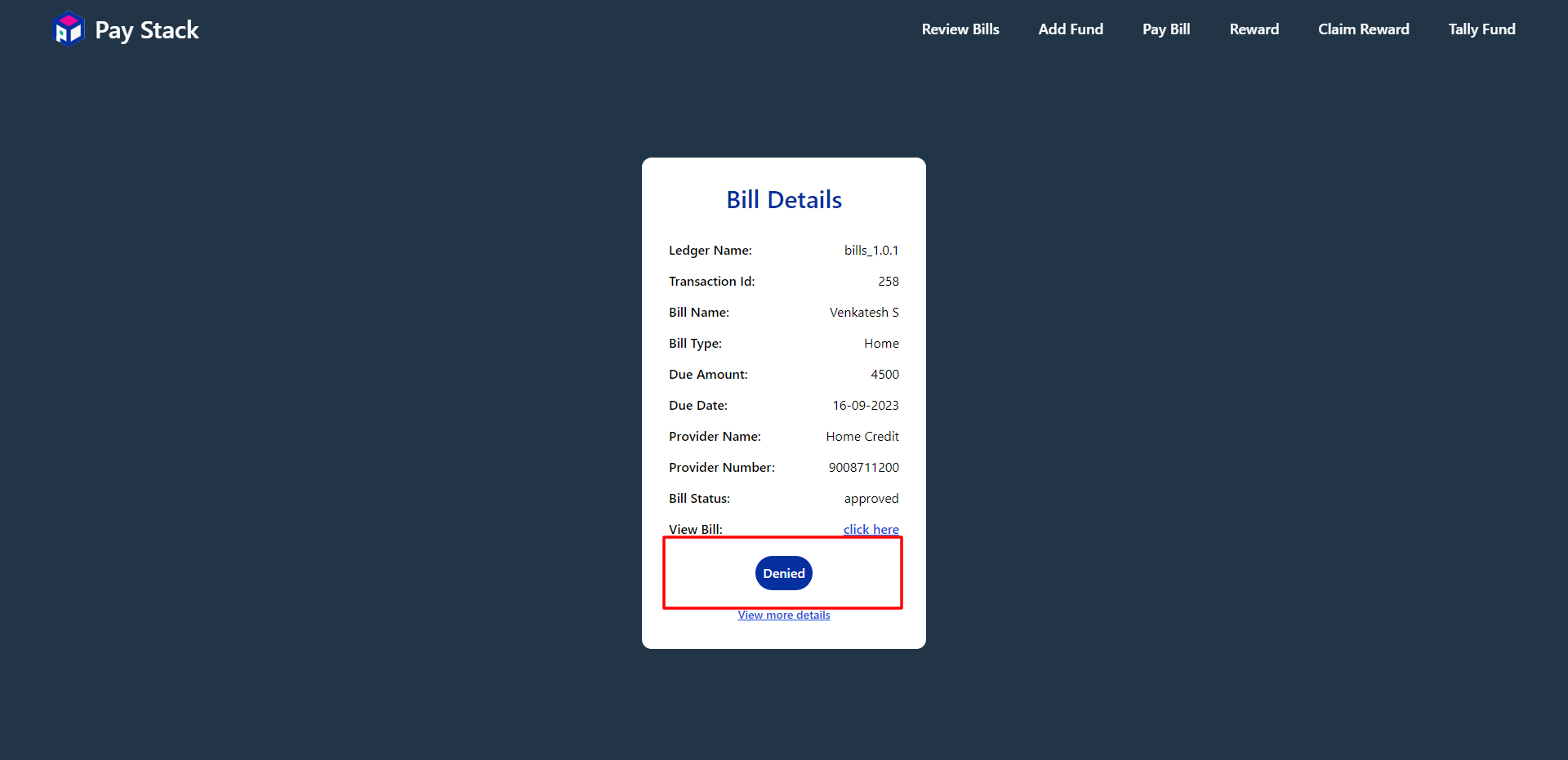
Task: Click the Pay Stack brand name text
Action: pos(147,30)
